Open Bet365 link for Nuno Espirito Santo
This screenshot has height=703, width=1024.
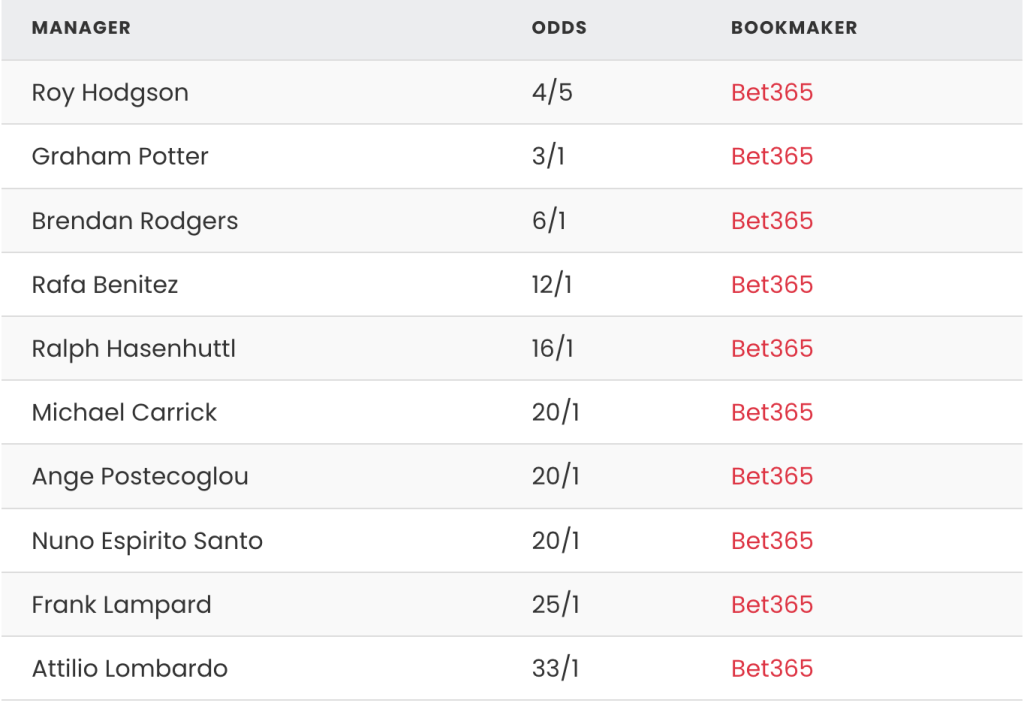click(772, 540)
